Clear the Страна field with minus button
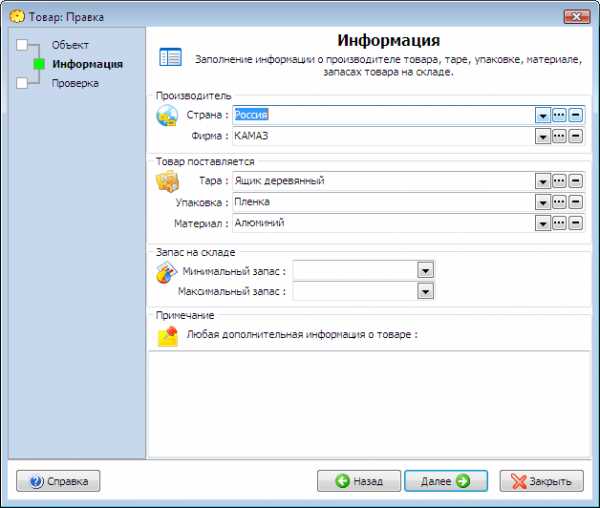The height and width of the screenshot is (508, 600). pos(576,115)
